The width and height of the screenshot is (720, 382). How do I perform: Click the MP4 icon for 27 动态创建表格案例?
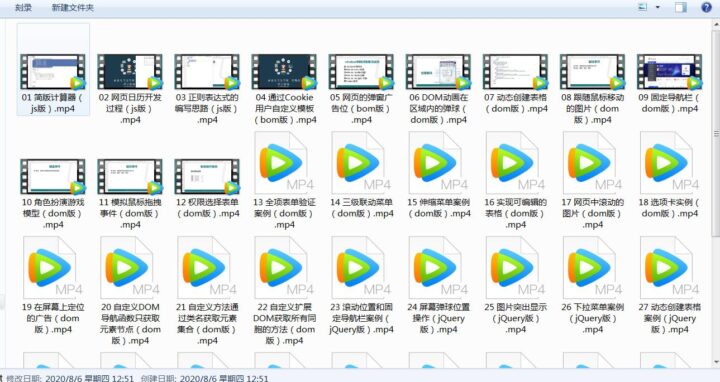pyautogui.click(x=670, y=268)
